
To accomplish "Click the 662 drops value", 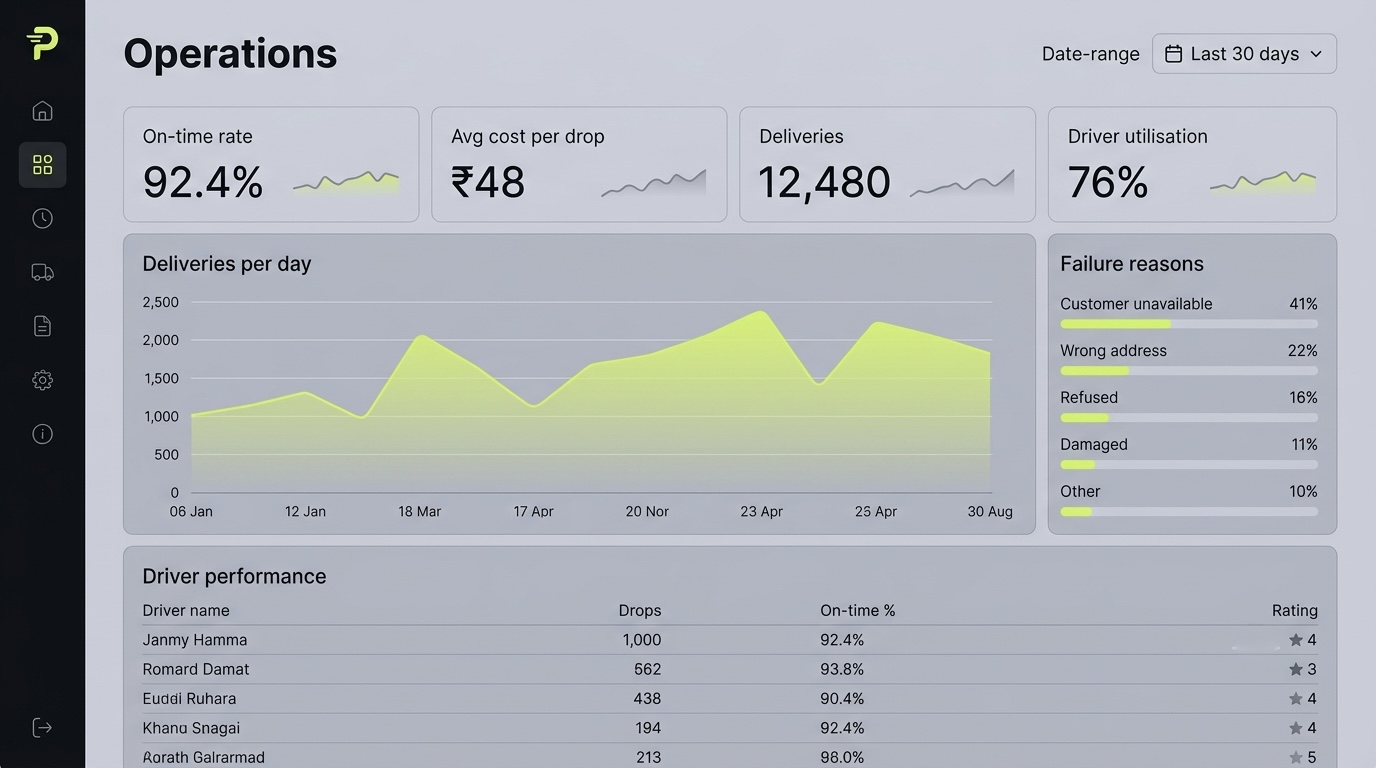I will [647, 669].
